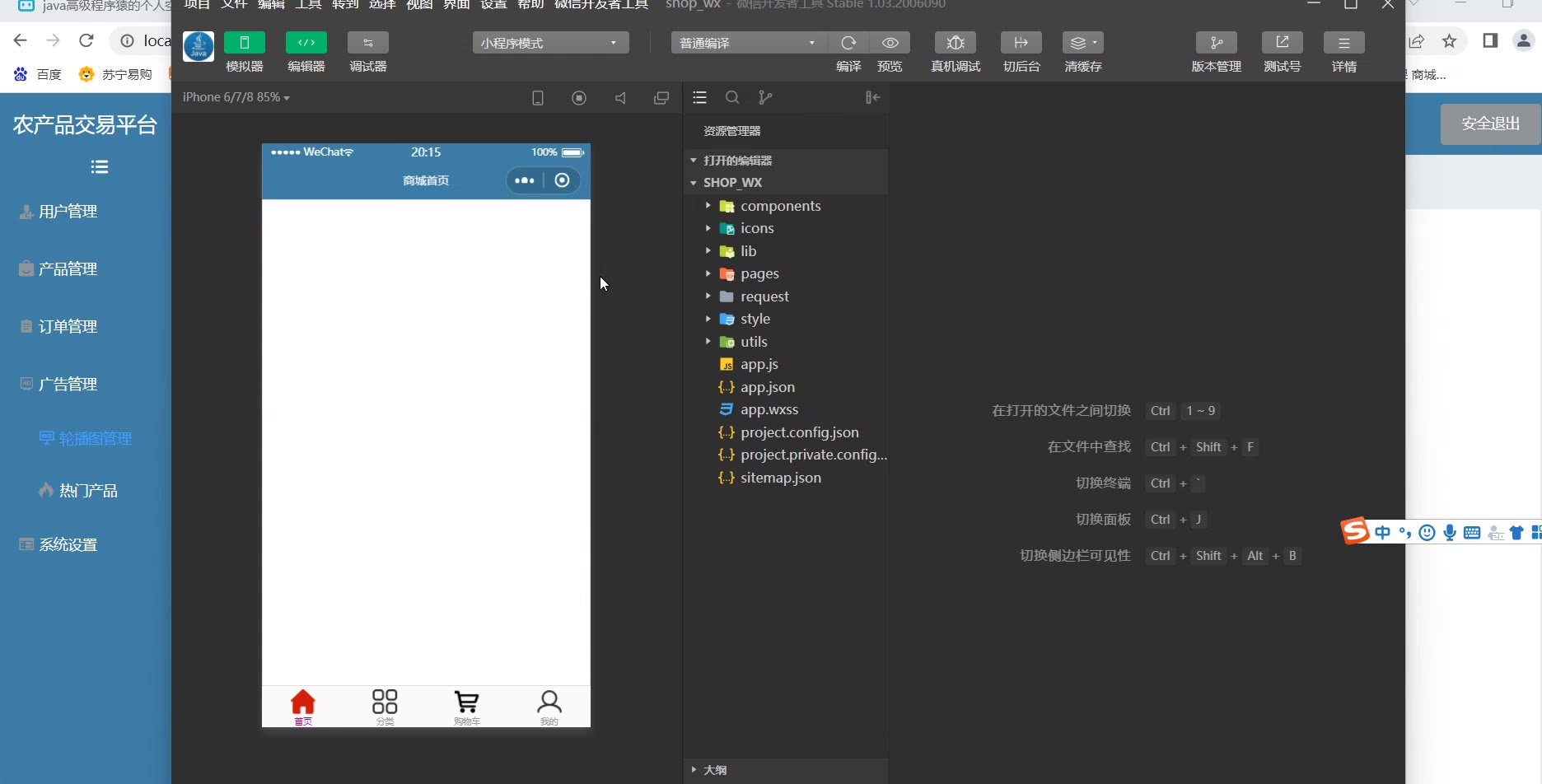The image size is (1542, 784).
Task: Click the switch to background (切后台) icon
Action: click(1021, 43)
